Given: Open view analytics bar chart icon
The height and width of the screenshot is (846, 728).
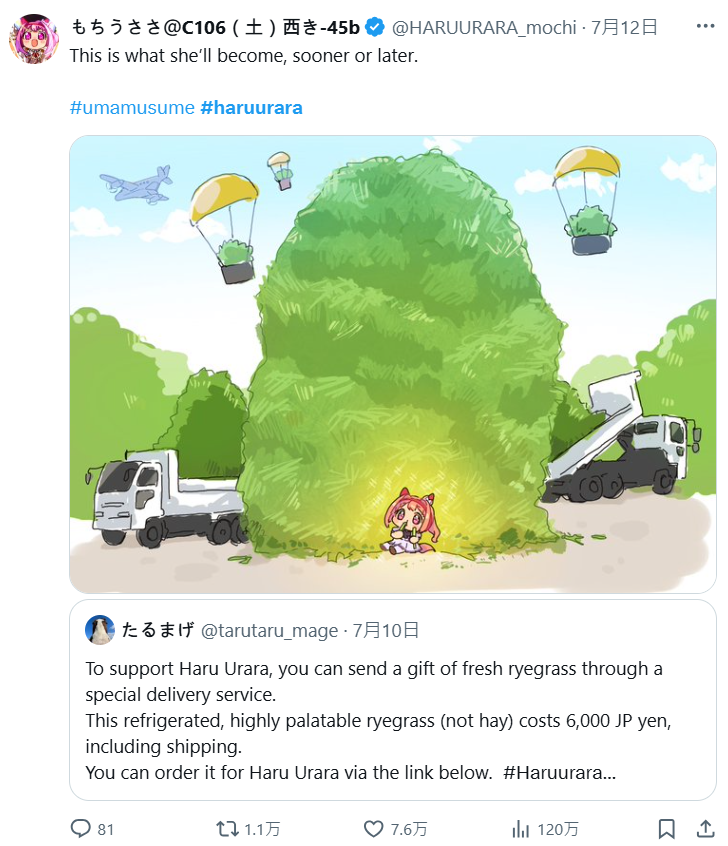Looking at the screenshot, I should tap(521, 828).
